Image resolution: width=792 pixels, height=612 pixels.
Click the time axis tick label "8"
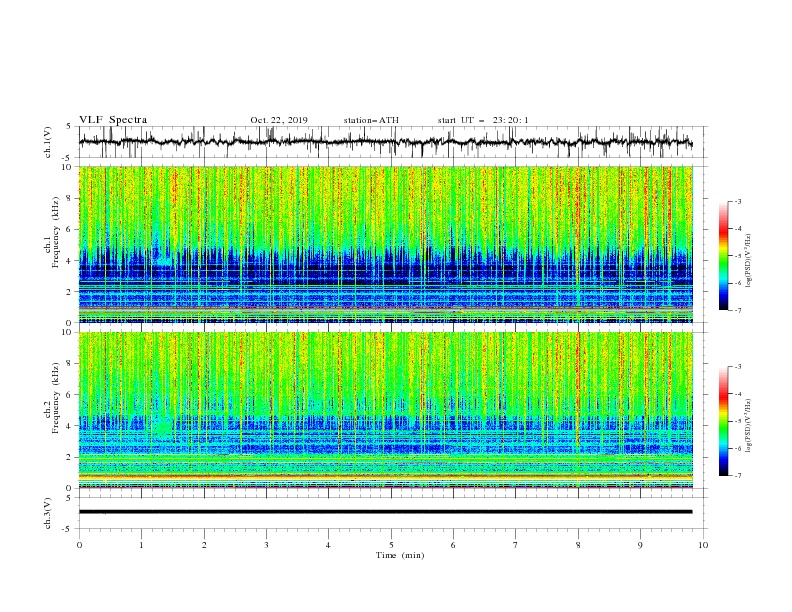pos(578,545)
